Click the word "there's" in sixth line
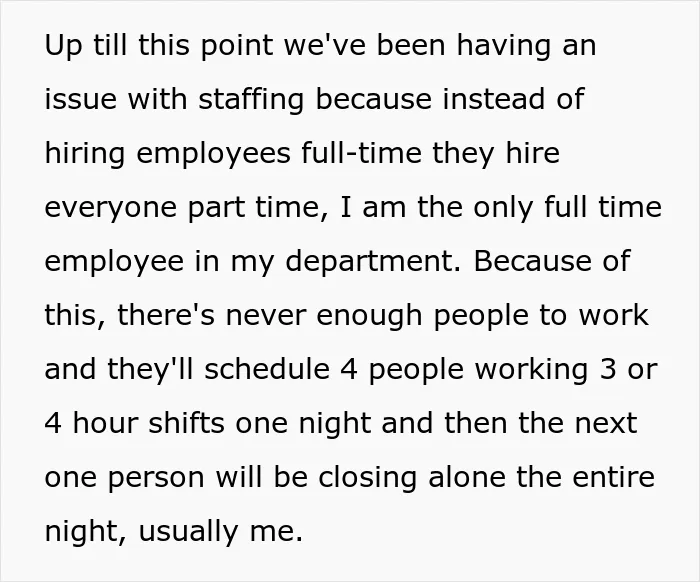Viewport: 700px width, 582px height. [x=166, y=315]
